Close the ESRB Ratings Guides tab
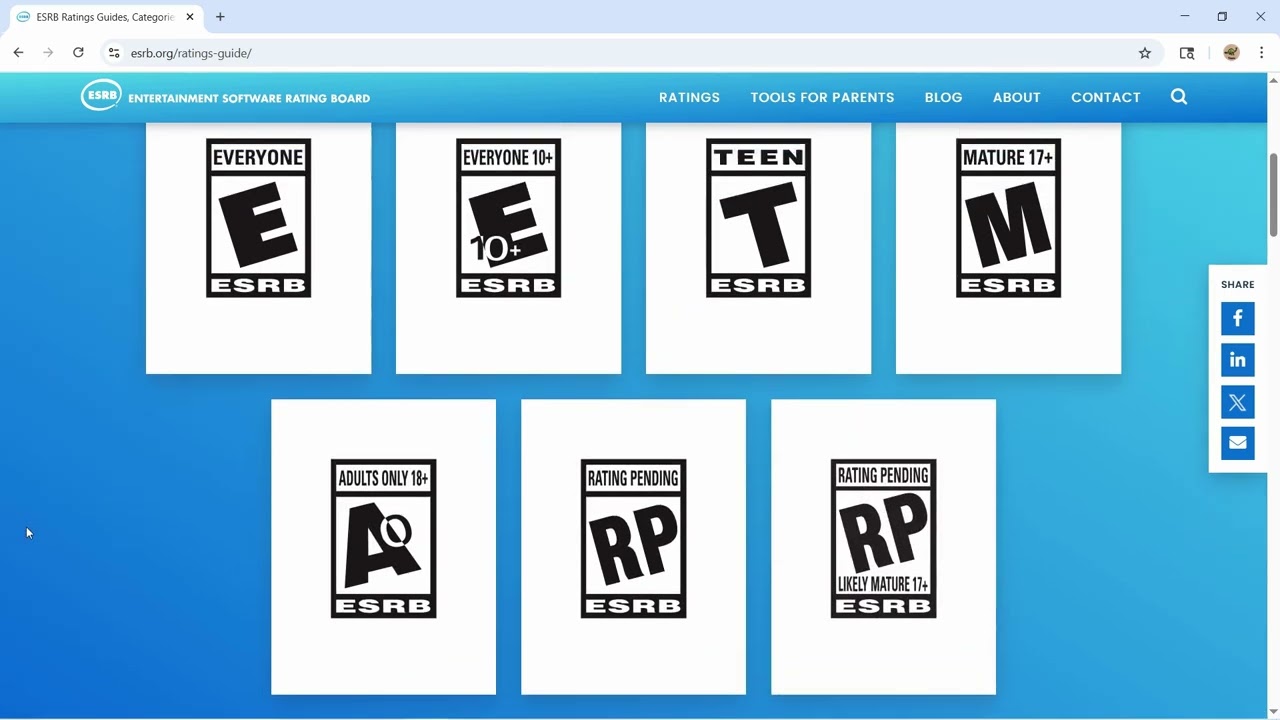The width and height of the screenshot is (1280, 720). point(190,17)
